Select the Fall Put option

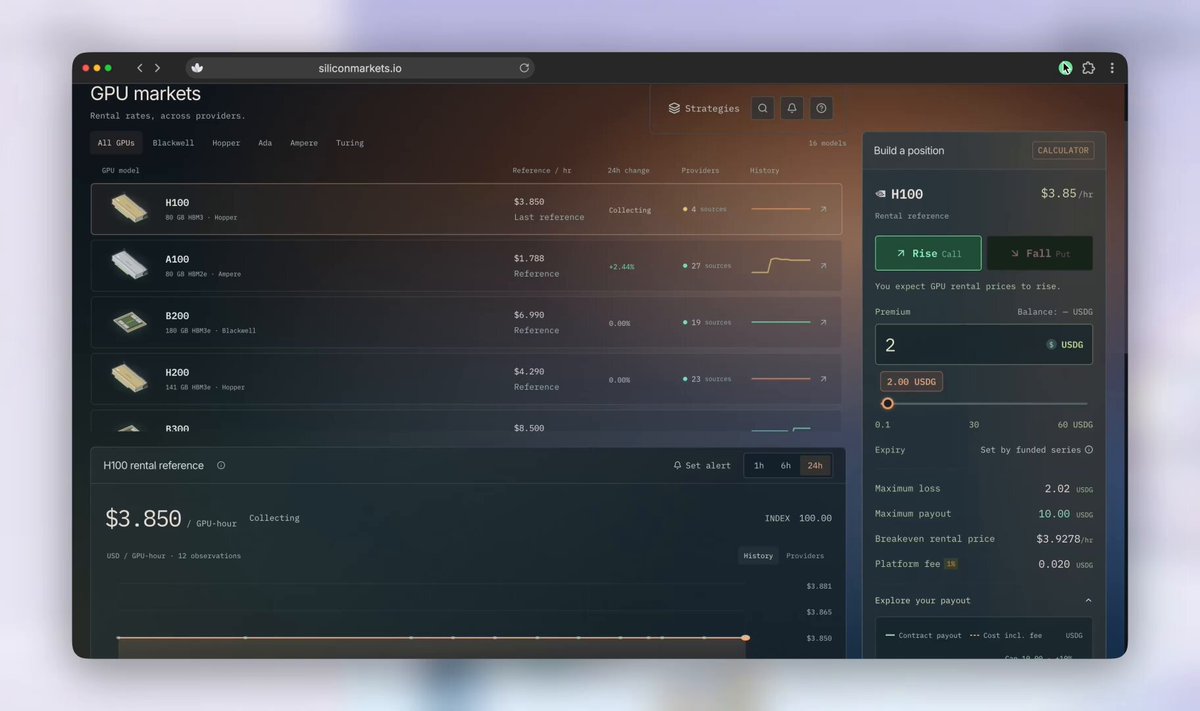[1040, 253]
